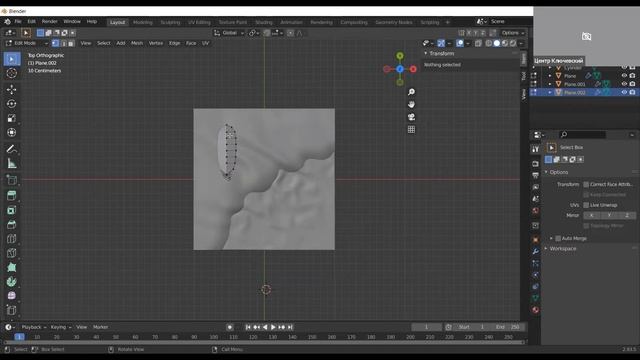Toggle camera view icon in viewport
The width and height of the screenshot is (640, 360).
click(411, 117)
